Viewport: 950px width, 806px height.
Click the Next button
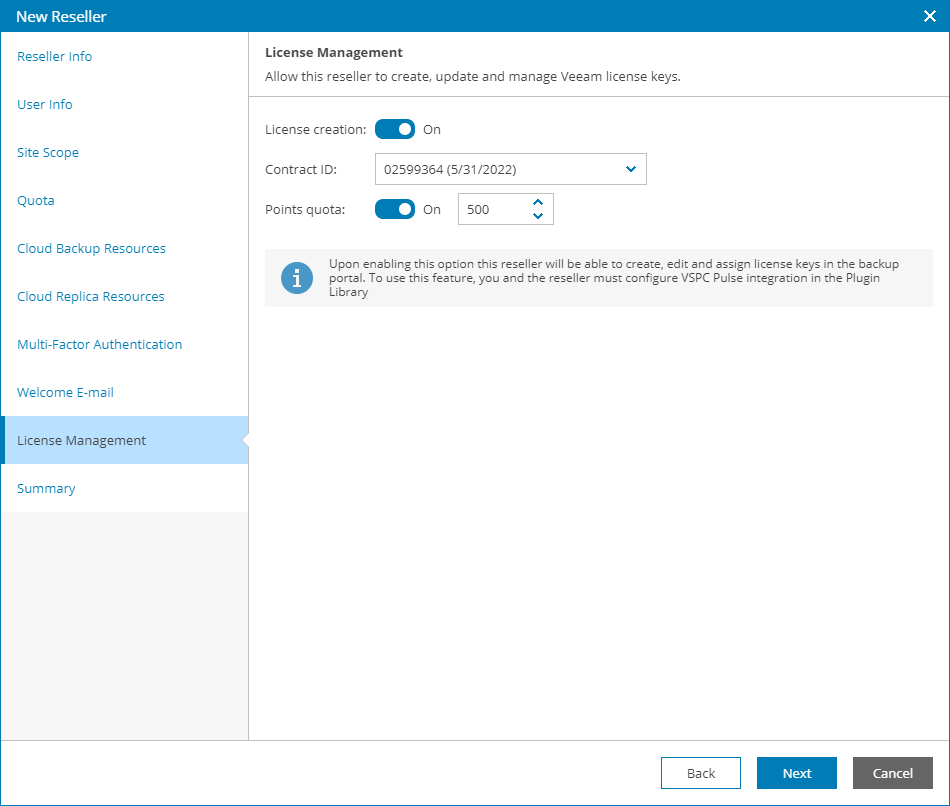(797, 773)
